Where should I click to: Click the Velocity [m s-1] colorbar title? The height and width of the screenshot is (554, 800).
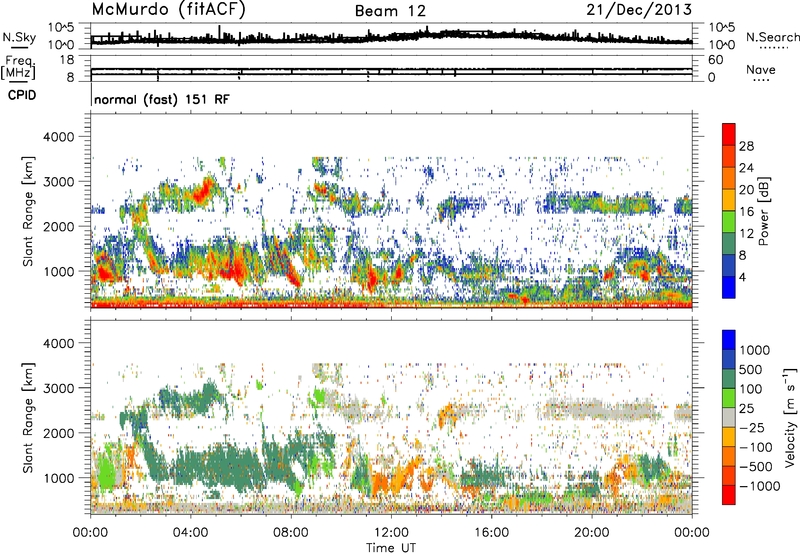(x=790, y=417)
